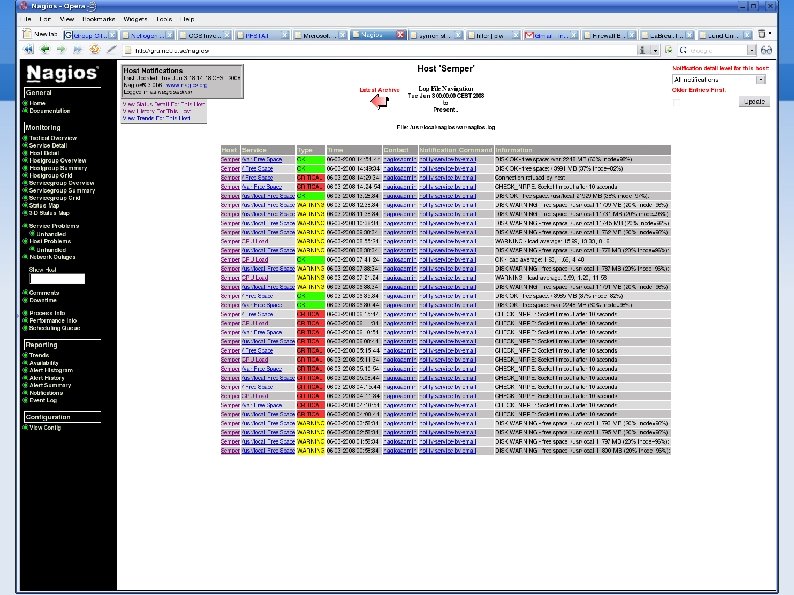This screenshot has height=595, width=794.
Task: Open the All notifications dropdown
Action: click(x=719, y=80)
